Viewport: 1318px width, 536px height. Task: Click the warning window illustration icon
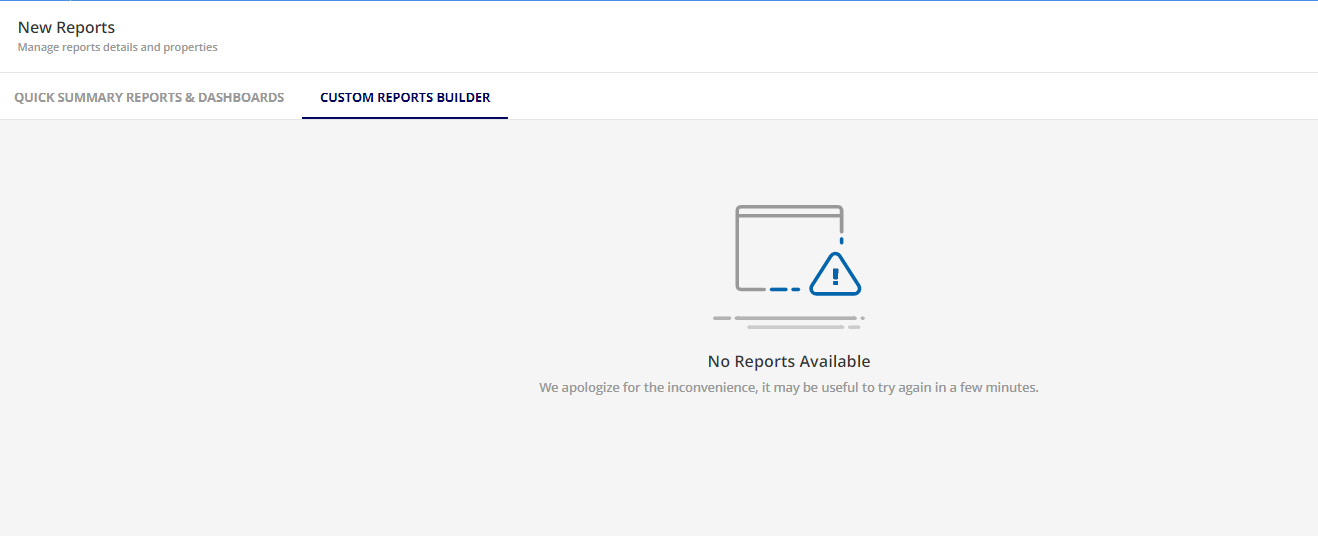788,267
